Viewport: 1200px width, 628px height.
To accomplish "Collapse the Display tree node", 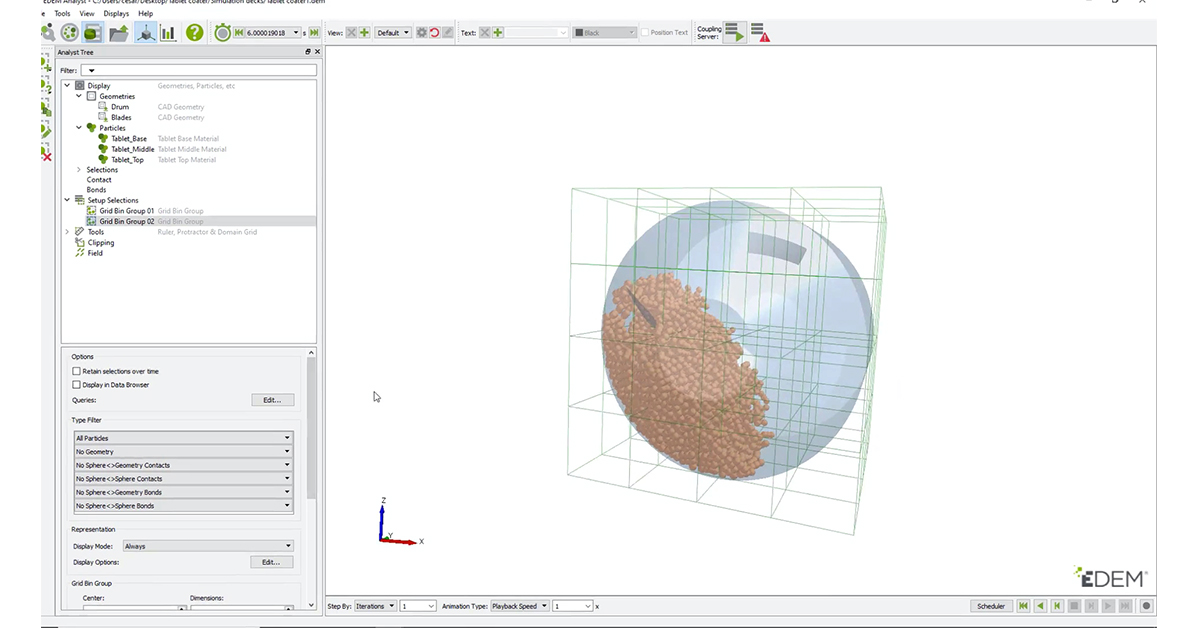I will 67,86.
